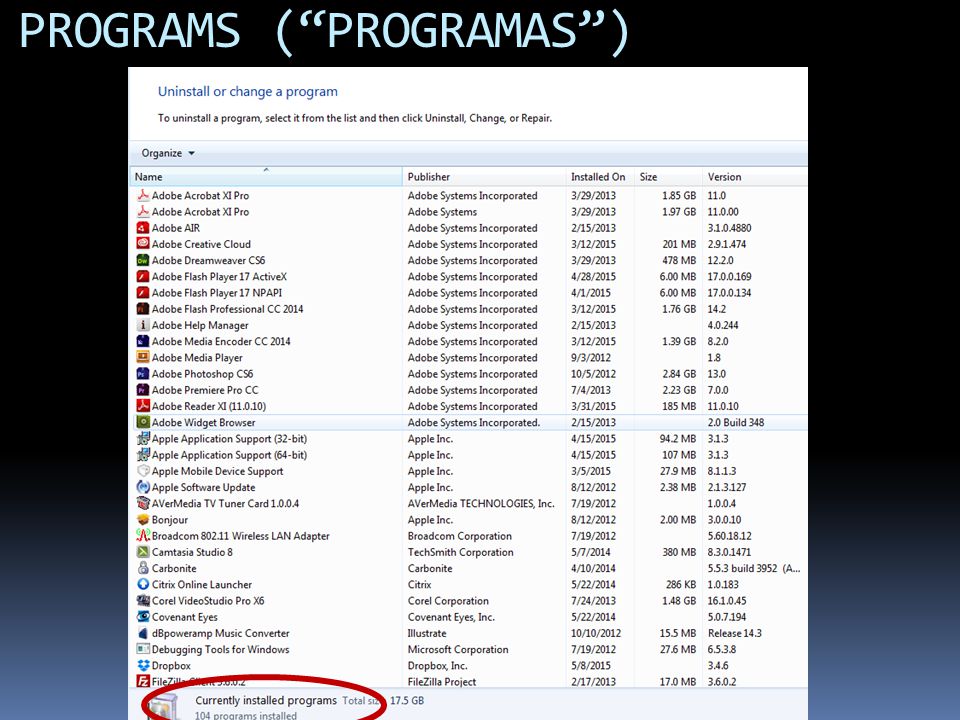Select the Adobe Flash Professional CC 2014 icon

[x=143, y=309]
